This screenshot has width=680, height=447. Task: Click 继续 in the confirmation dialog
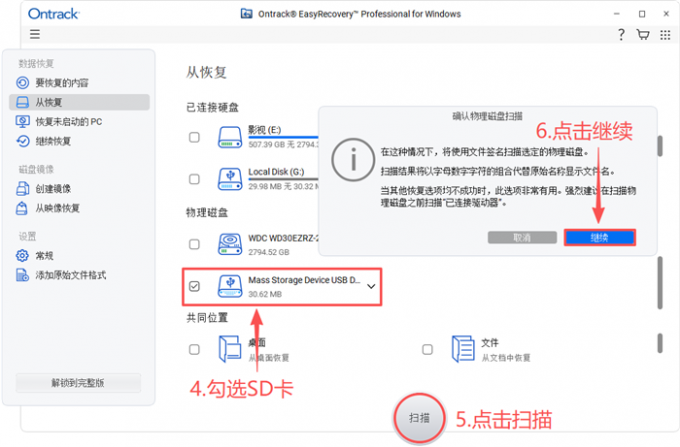coord(600,238)
